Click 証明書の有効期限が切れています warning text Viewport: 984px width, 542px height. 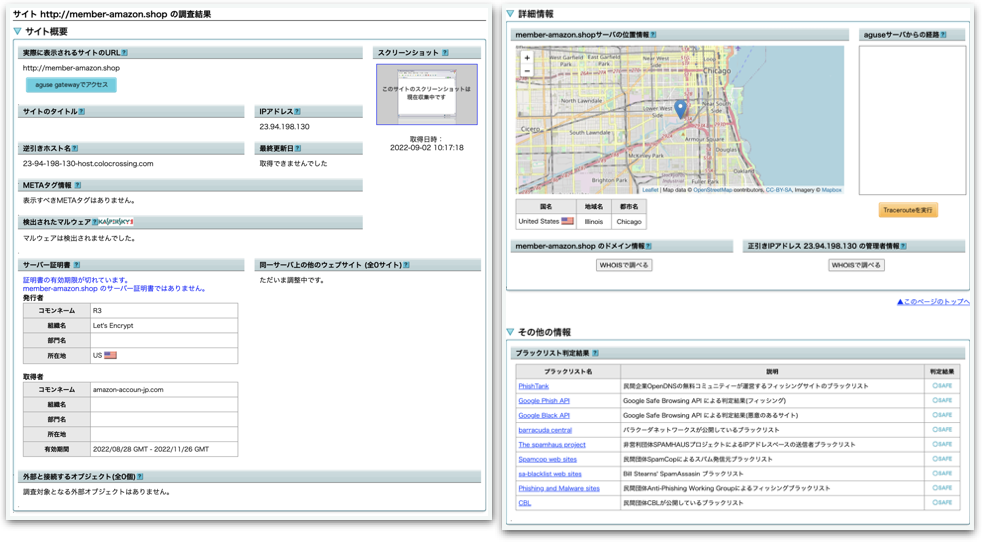(76, 280)
